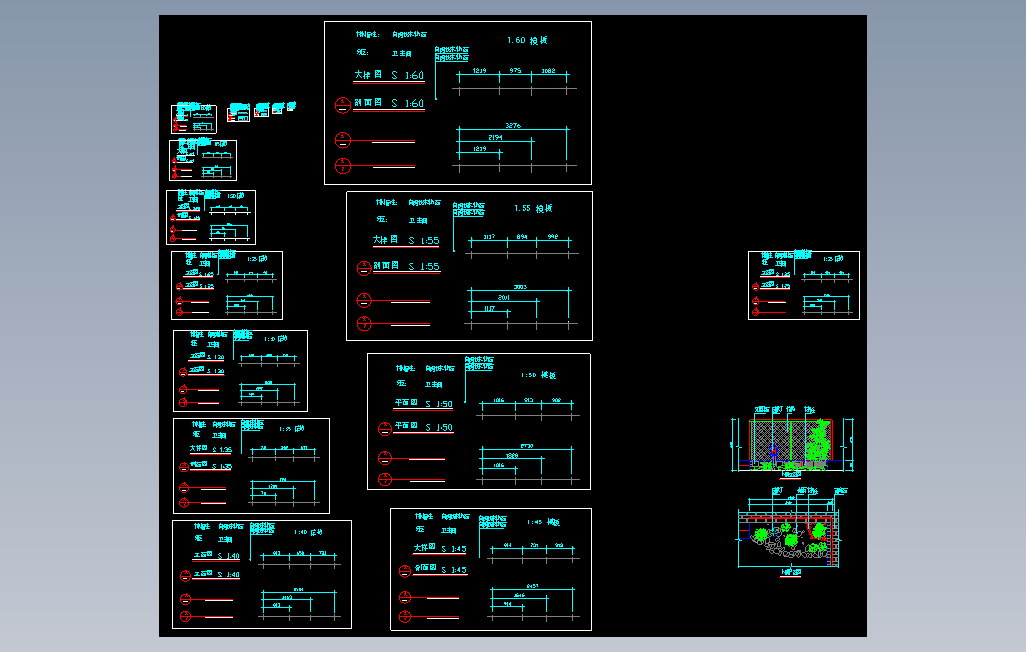Select the 2194 dimension in the 1.60 frame

click(x=495, y=137)
